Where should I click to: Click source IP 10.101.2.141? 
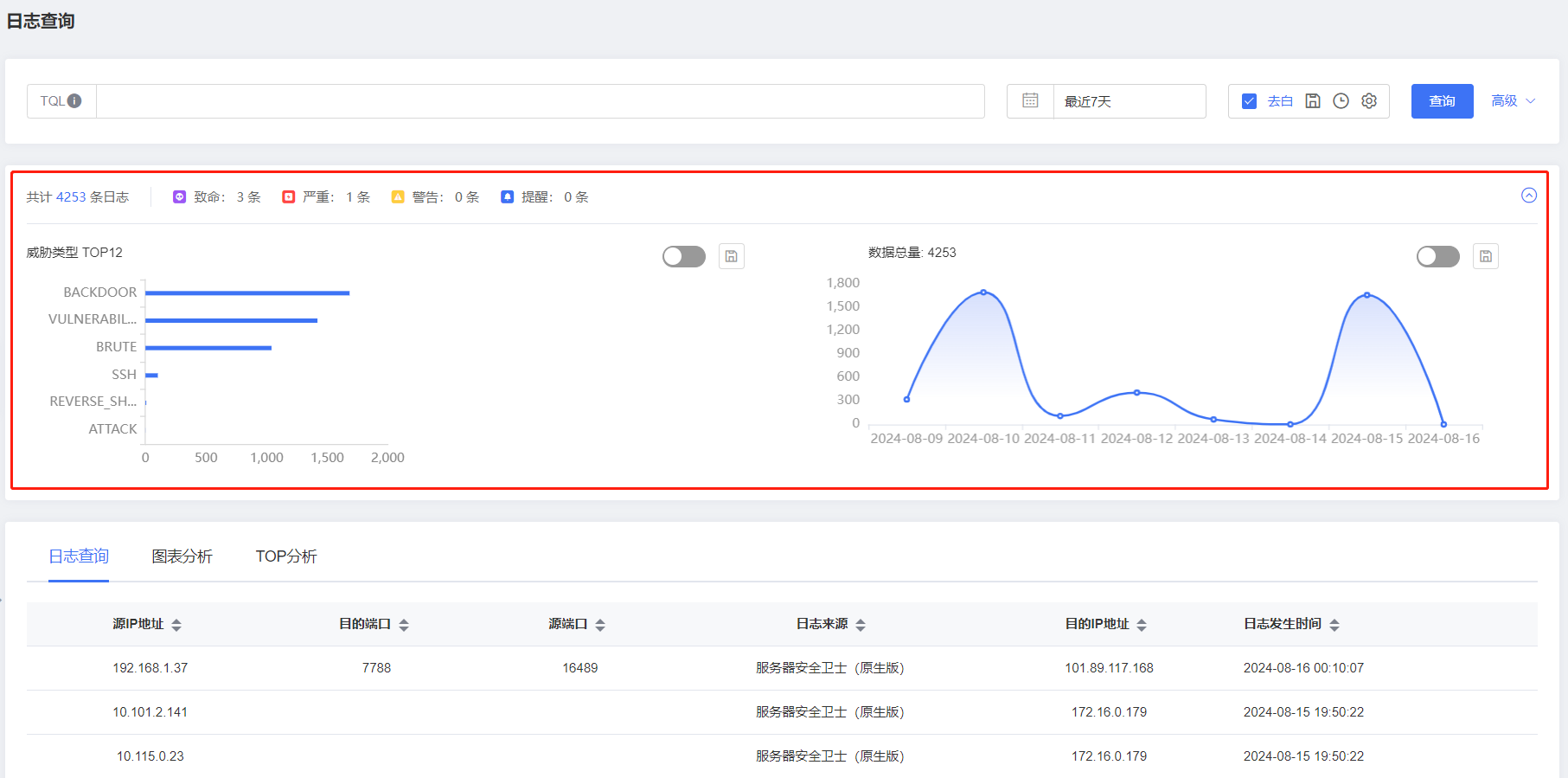coord(150,712)
